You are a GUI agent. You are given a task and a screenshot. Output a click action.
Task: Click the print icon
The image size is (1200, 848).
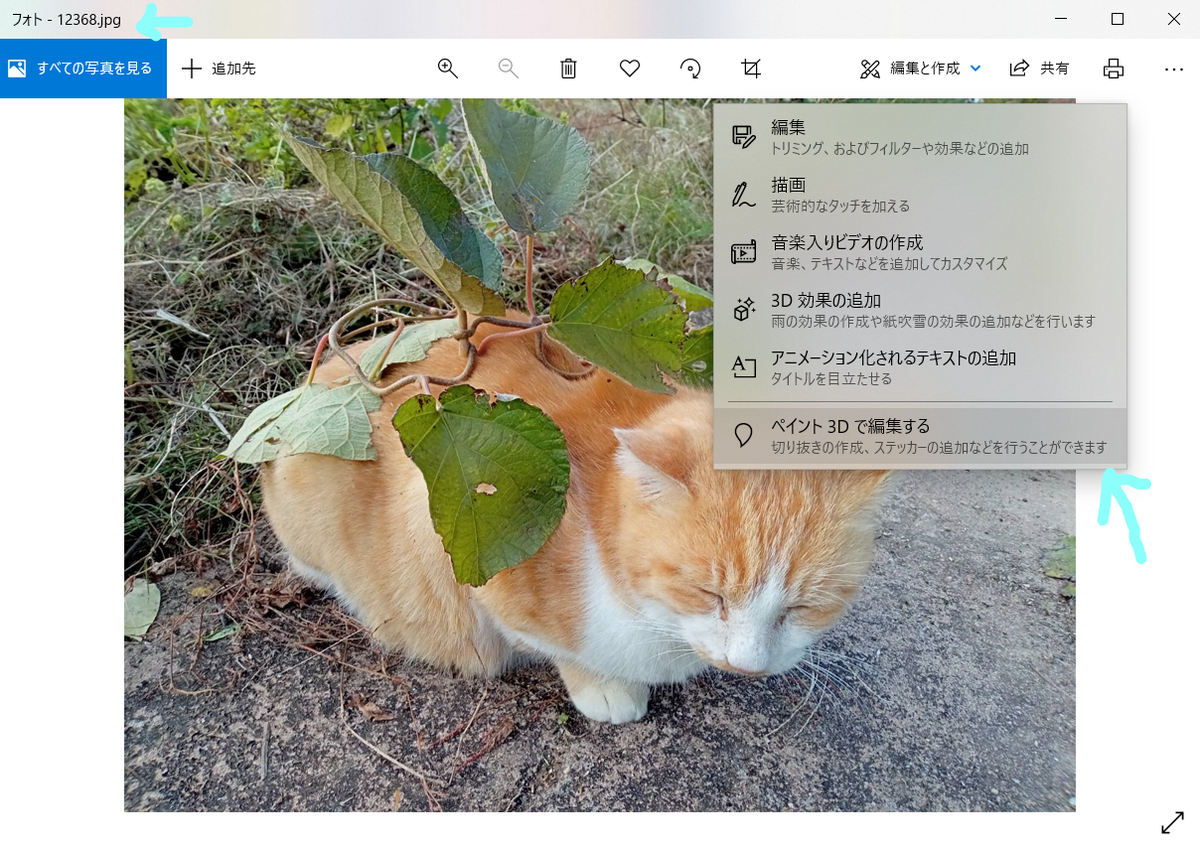pyautogui.click(x=1113, y=68)
